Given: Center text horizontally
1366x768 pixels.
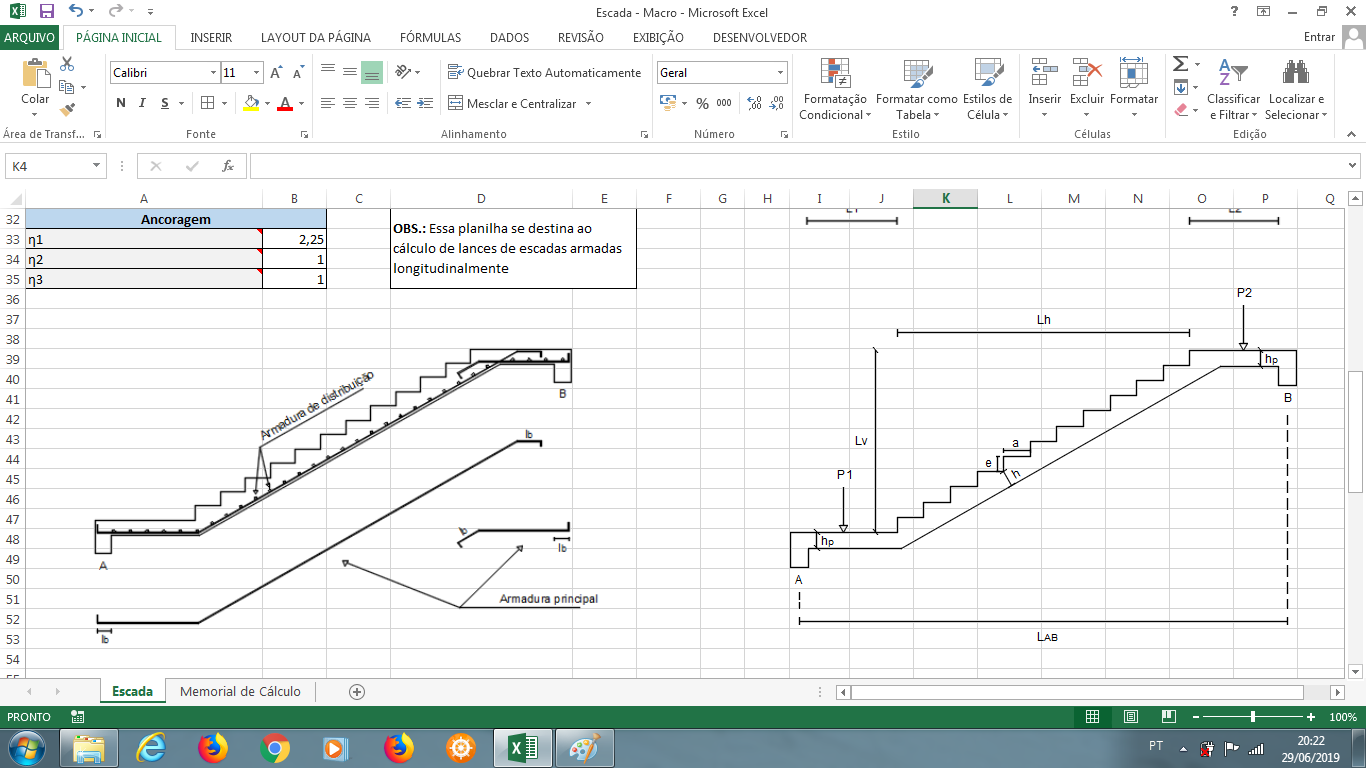Looking at the screenshot, I should tap(349, 103).
